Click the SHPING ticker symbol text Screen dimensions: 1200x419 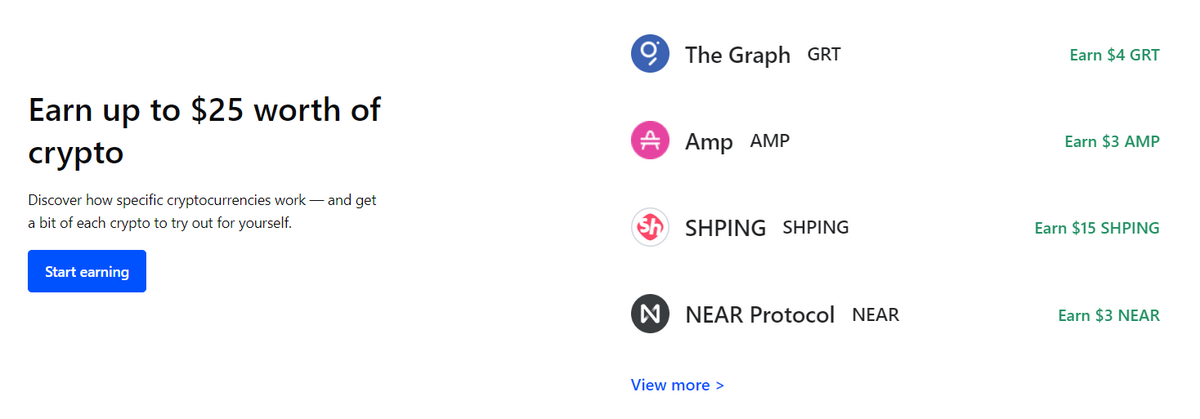(816, 228)
